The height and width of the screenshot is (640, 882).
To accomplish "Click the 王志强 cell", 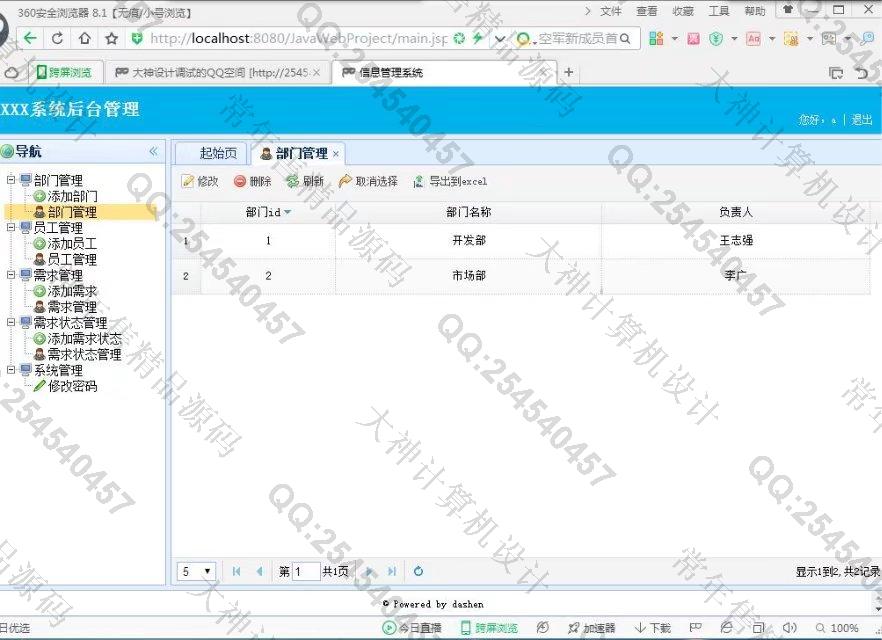I will coord(736,241).
